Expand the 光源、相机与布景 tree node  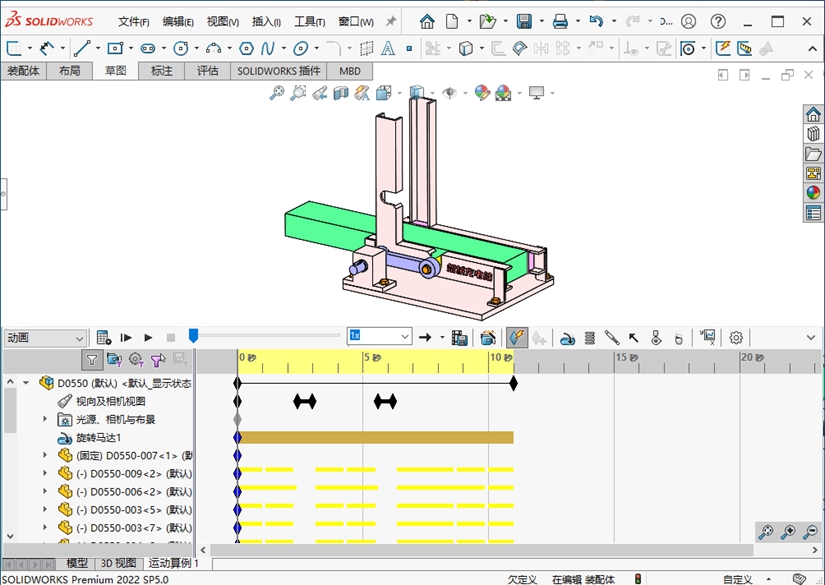coord(45,420)
